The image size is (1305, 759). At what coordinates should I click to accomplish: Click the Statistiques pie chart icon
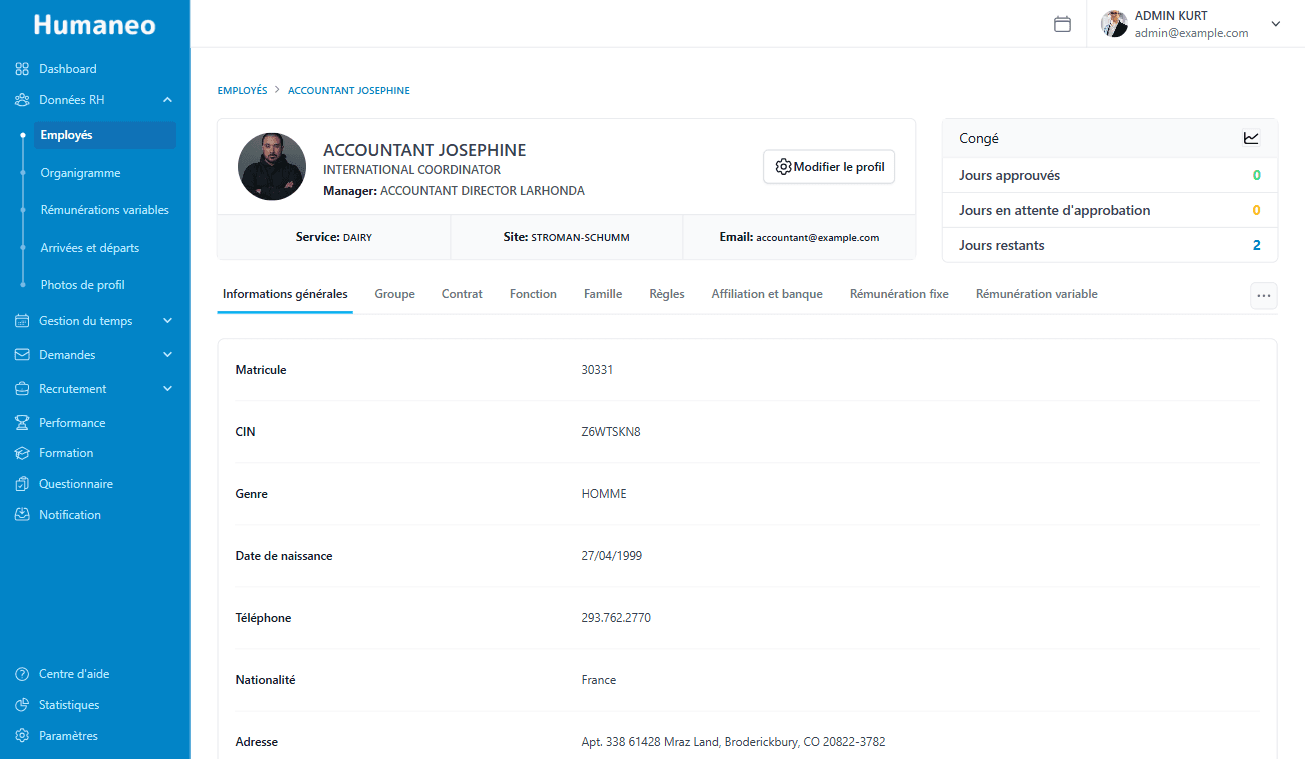[x=22, y=705]
